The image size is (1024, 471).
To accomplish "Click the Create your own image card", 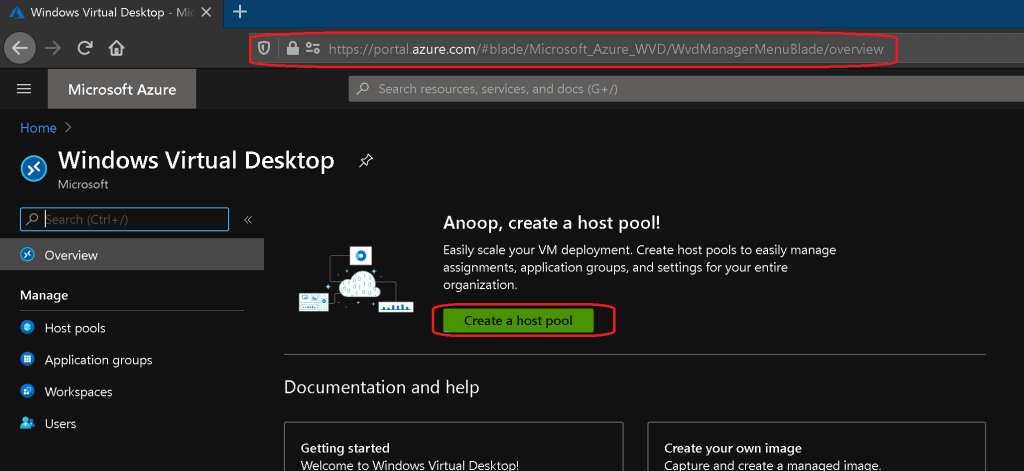I will (816, 447).
